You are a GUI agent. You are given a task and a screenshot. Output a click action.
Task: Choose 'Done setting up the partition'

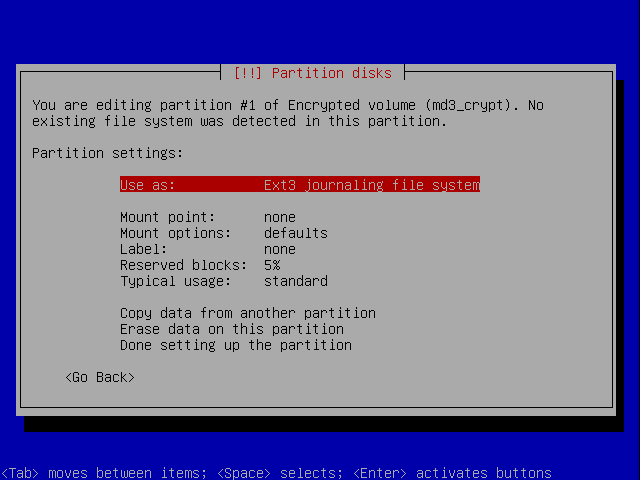click(x=236, y=345)
